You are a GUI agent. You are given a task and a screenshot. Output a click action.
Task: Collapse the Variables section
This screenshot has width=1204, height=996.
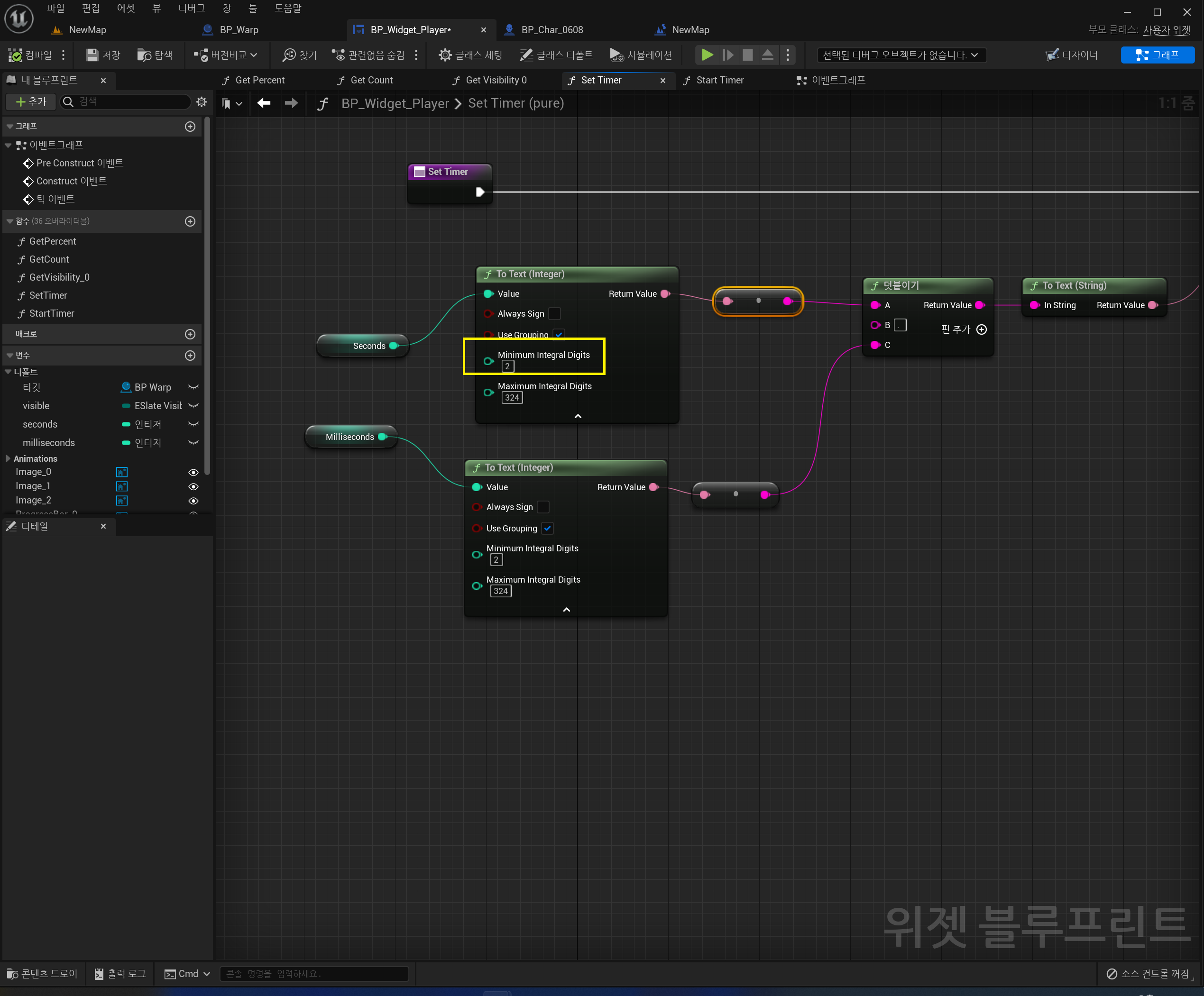click(x=10, y=356)
